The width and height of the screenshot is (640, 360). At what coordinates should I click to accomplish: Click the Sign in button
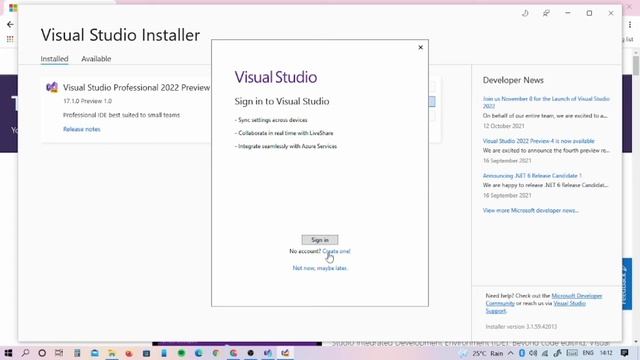tap(320, 240)
